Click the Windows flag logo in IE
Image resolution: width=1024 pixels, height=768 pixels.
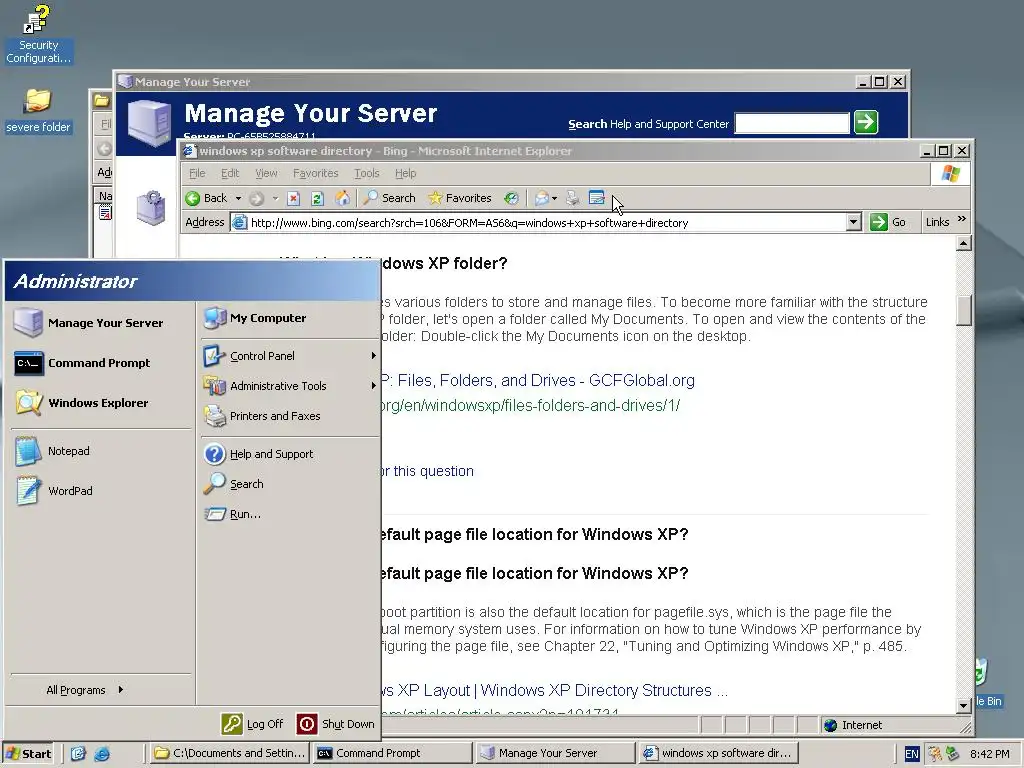click(x=950, y=174)
